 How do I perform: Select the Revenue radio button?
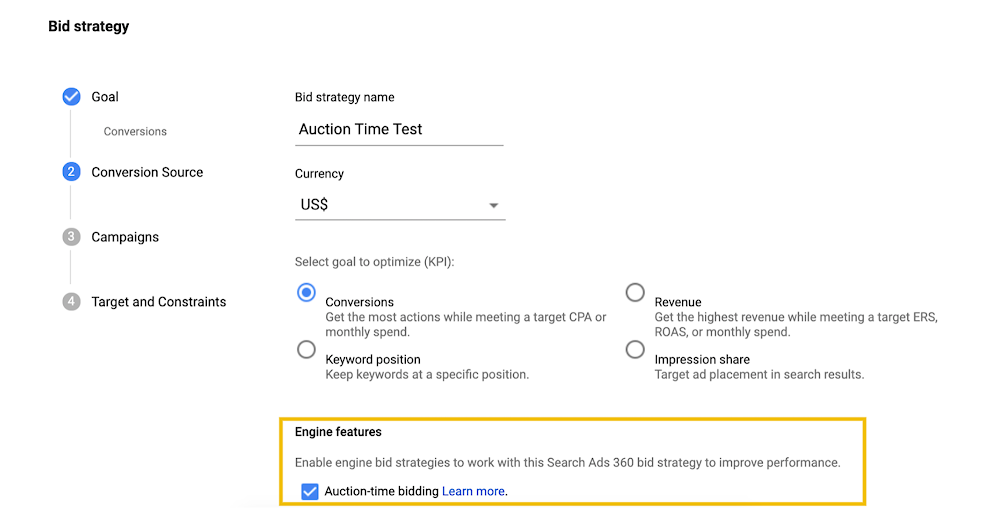(x=635, y=293)
